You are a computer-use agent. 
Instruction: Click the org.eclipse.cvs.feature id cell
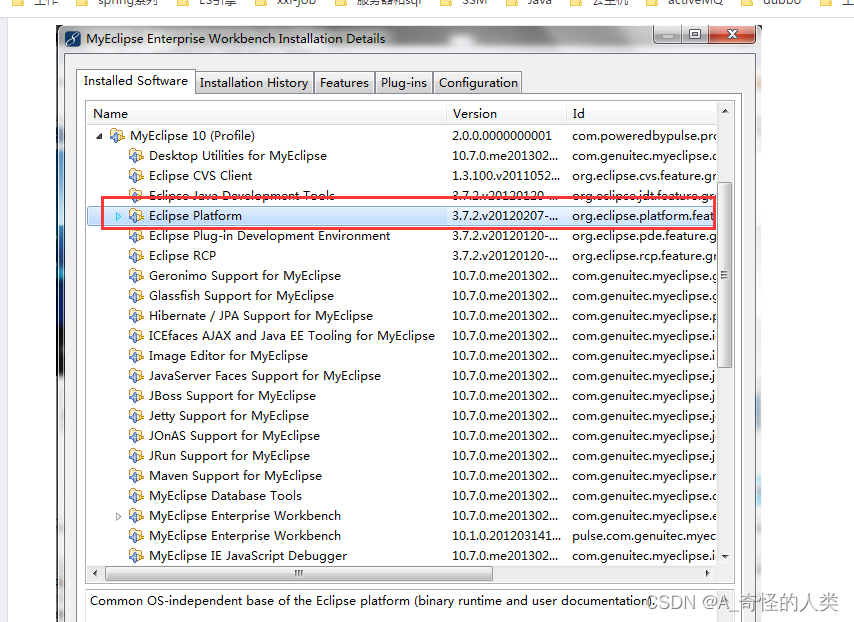coord(644,175)
